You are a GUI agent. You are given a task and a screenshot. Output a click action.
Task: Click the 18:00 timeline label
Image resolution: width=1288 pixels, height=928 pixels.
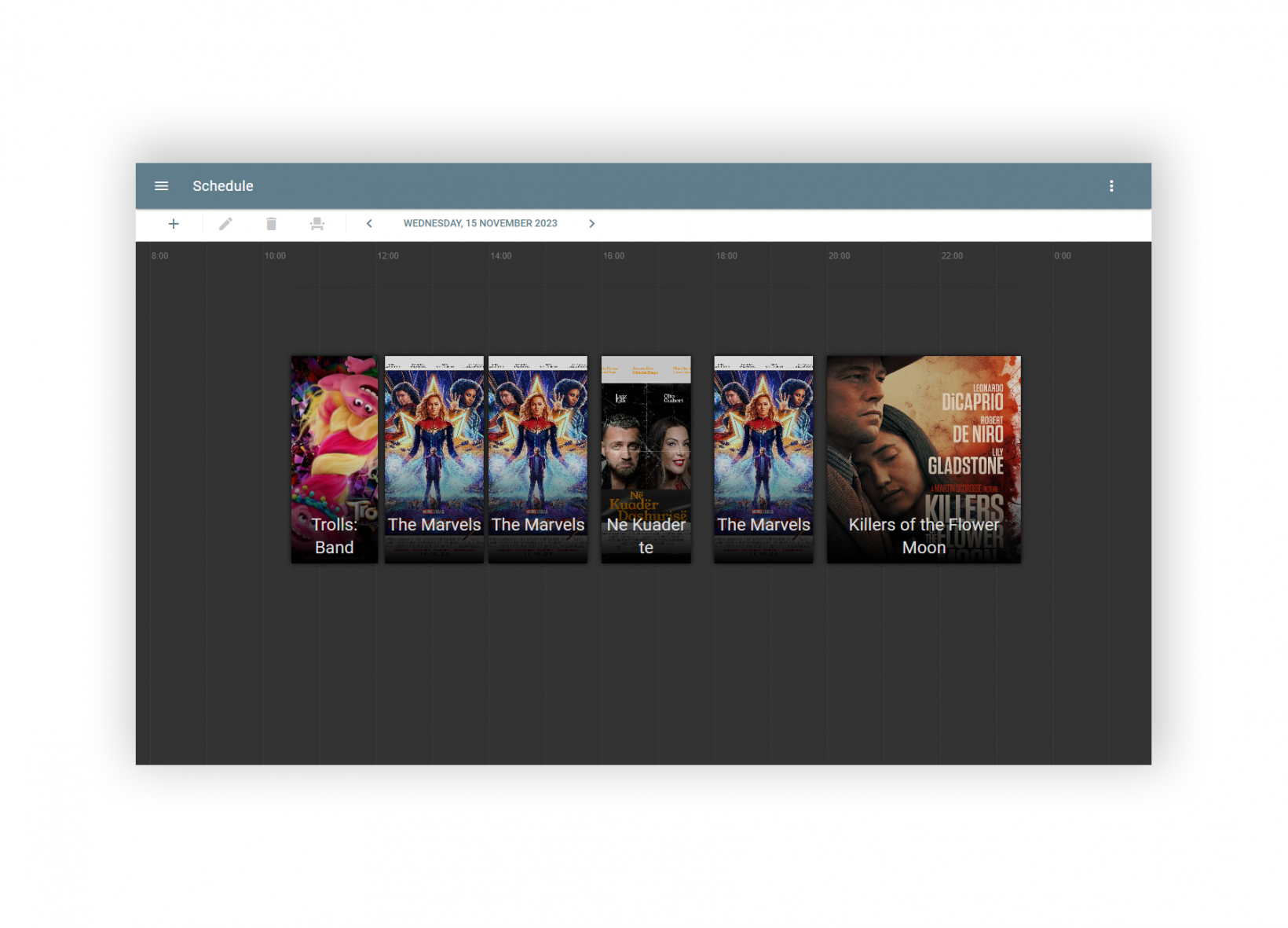(x=726, y=256)
